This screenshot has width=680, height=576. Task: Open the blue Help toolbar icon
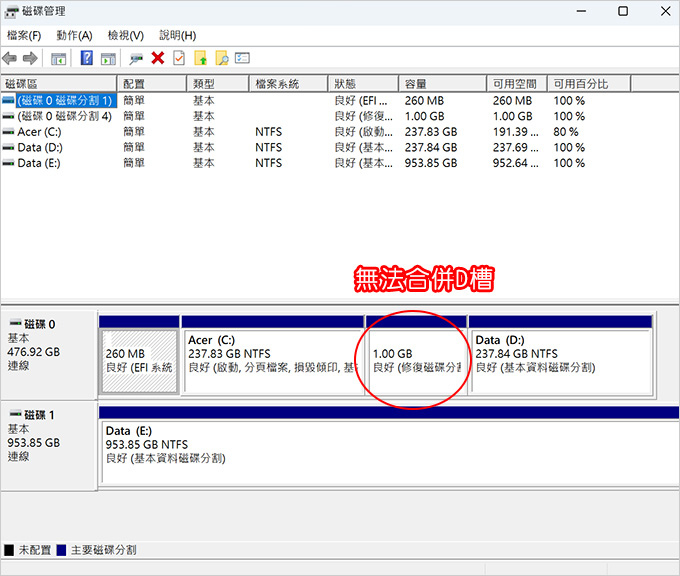tap(87, 58)
